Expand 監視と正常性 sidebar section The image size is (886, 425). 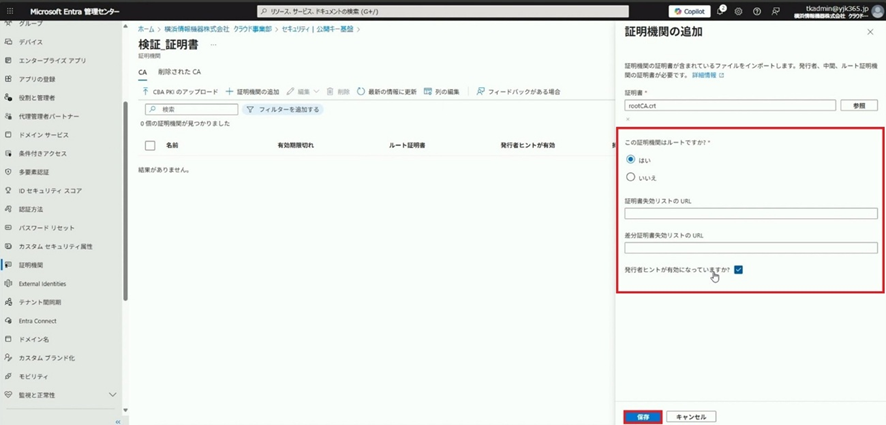point(112,395)
